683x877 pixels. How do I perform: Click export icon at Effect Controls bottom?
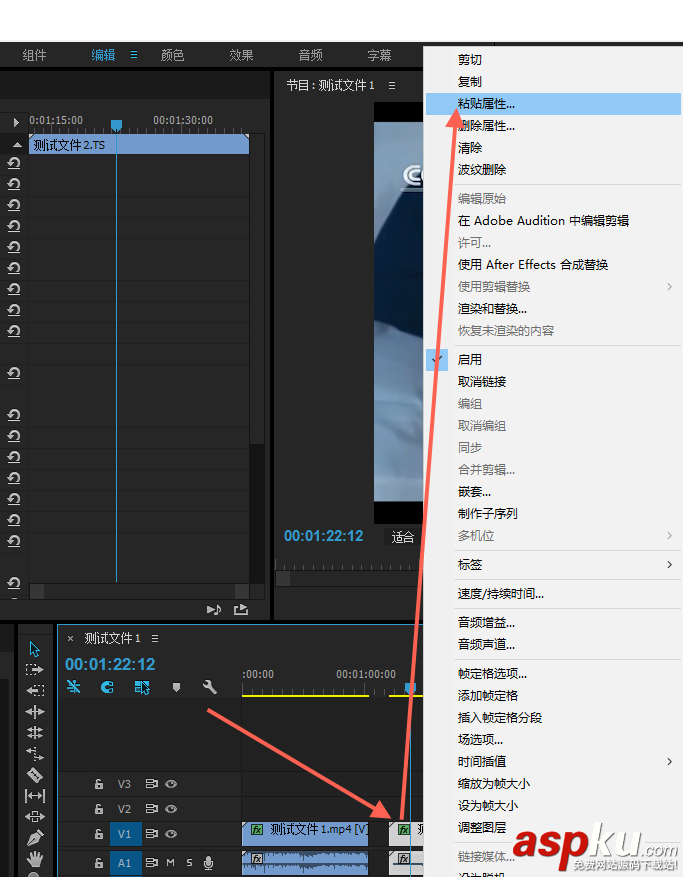(241, 610)
